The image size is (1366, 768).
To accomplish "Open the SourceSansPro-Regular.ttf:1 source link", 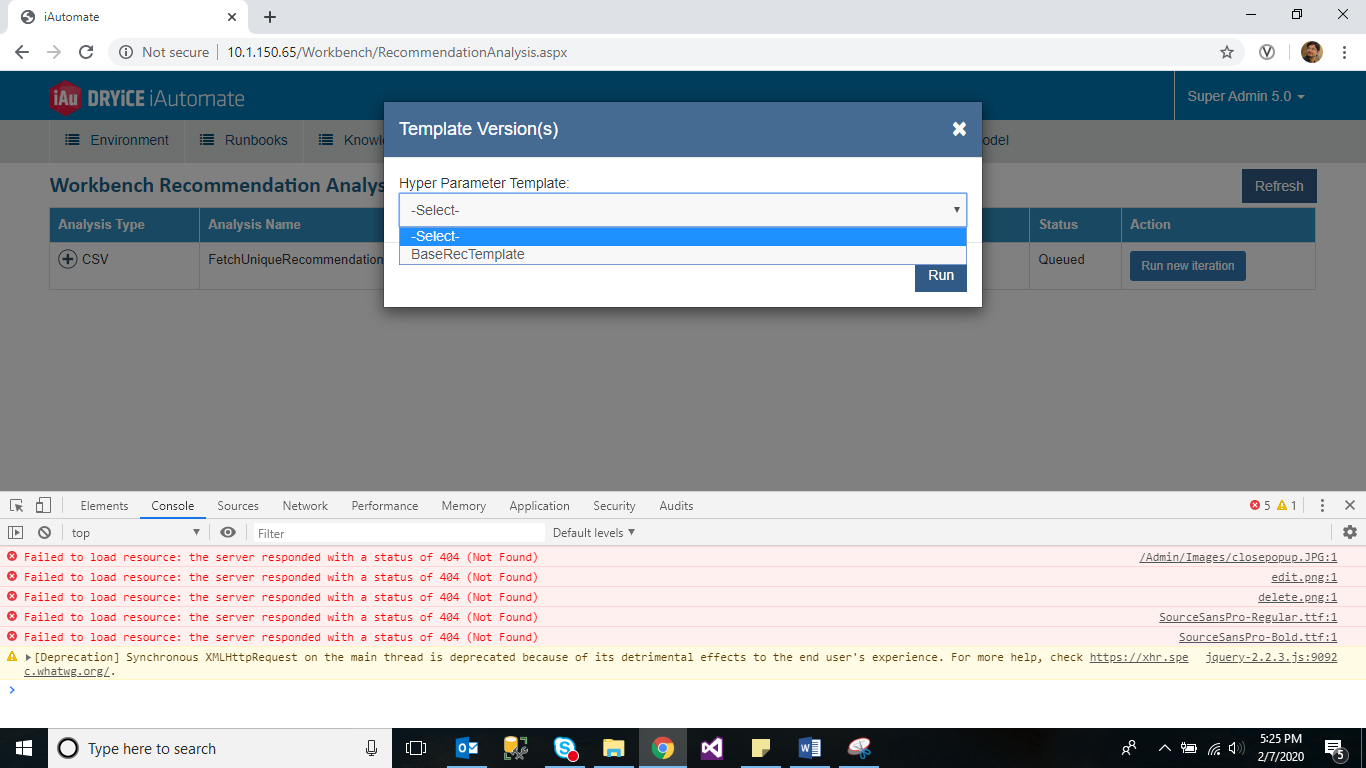I will 1248,617.
